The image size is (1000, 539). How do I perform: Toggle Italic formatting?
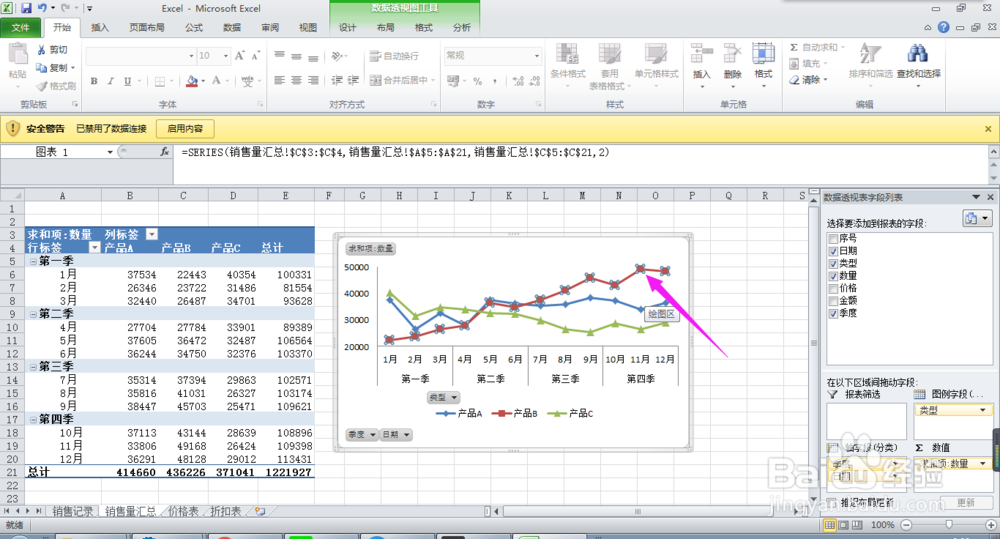110,81
